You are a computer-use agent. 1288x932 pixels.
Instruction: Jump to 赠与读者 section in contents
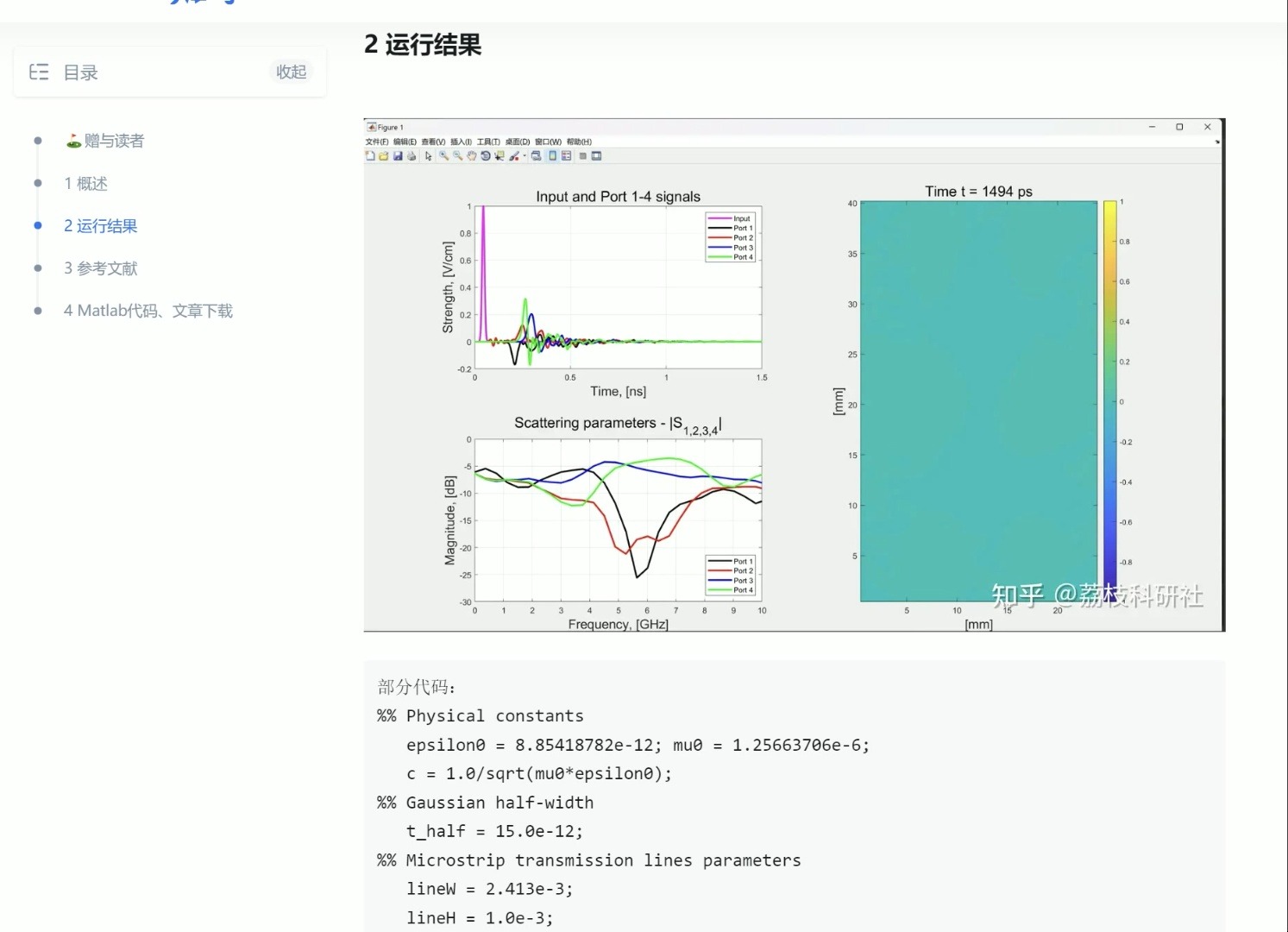pos(105,141)
